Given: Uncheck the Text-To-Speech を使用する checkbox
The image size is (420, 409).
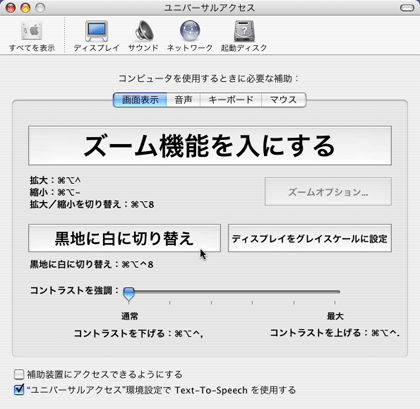Looking at the screenshot, I should 19,390.
